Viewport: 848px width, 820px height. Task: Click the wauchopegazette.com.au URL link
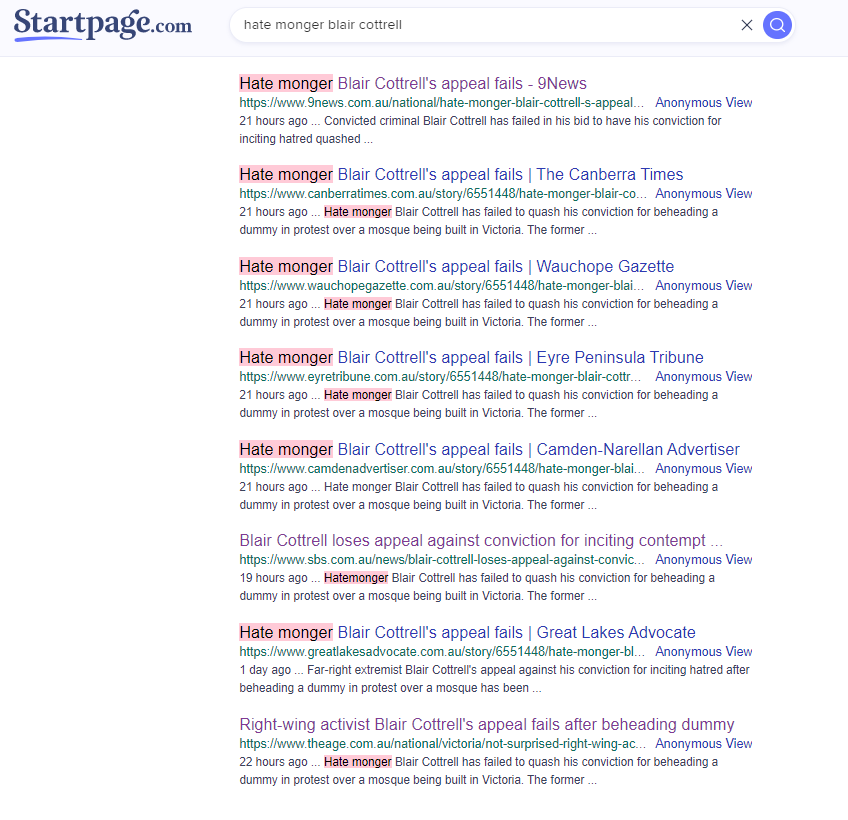[442, 285]
